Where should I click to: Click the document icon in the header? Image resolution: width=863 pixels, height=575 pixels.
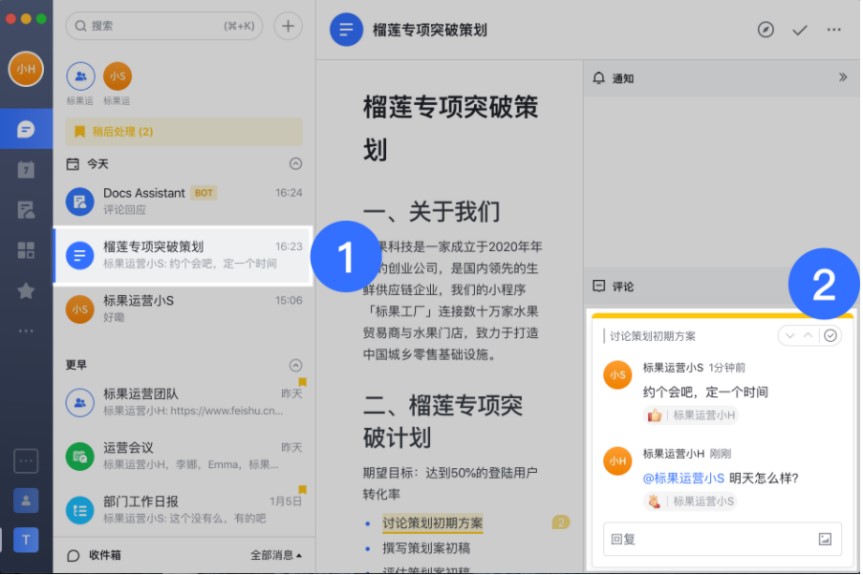coord(346,30)
